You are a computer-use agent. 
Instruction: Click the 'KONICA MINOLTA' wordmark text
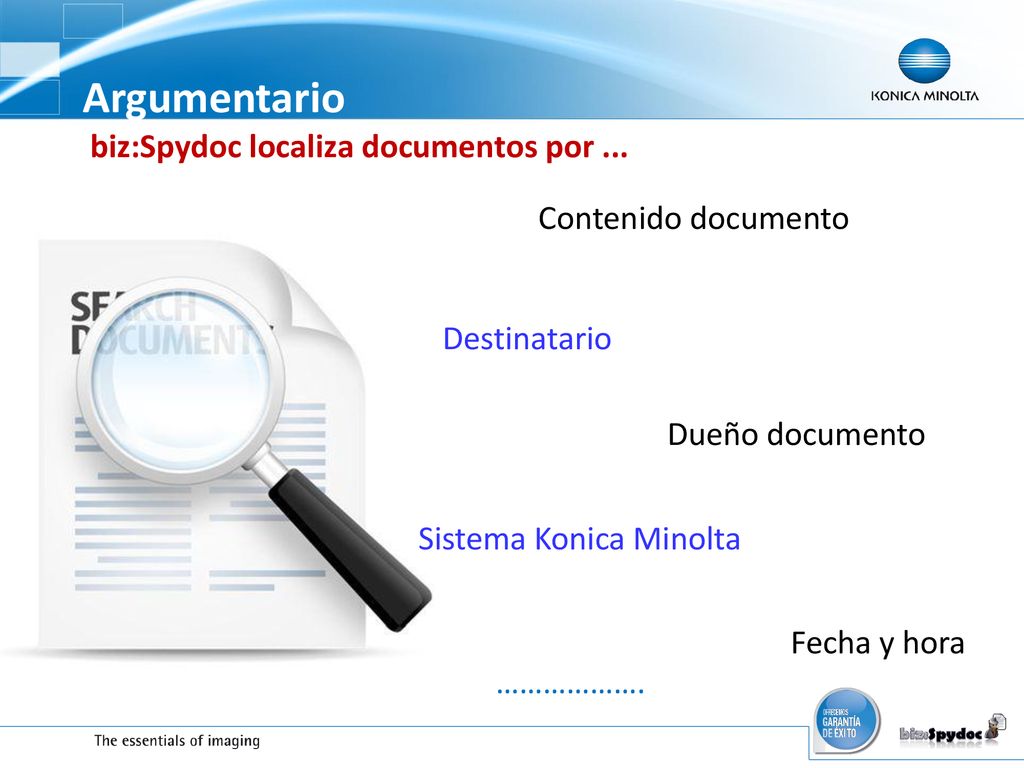[x=925, y=96]
